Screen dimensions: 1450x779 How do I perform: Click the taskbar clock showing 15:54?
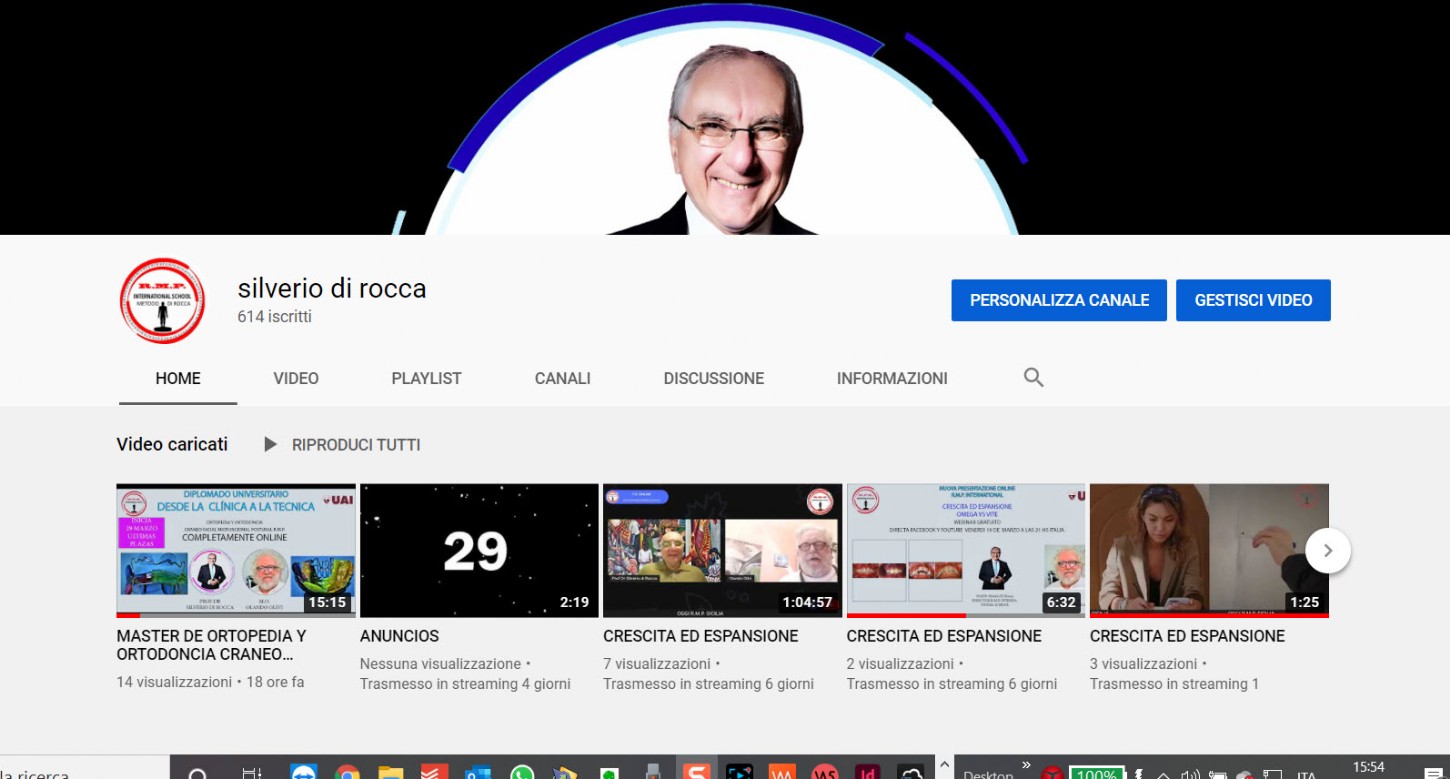1368,768
